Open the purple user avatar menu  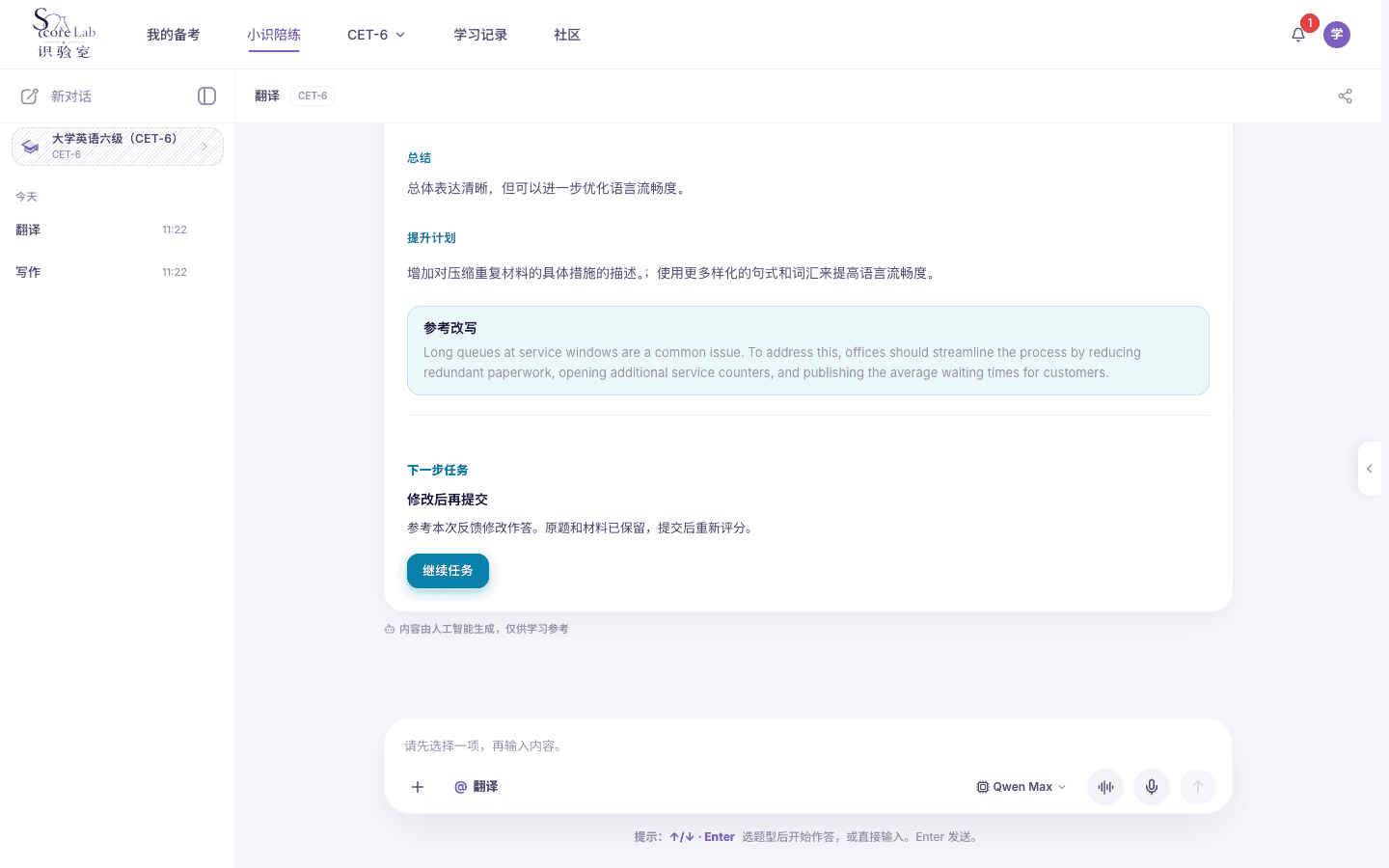[1337, 35]
